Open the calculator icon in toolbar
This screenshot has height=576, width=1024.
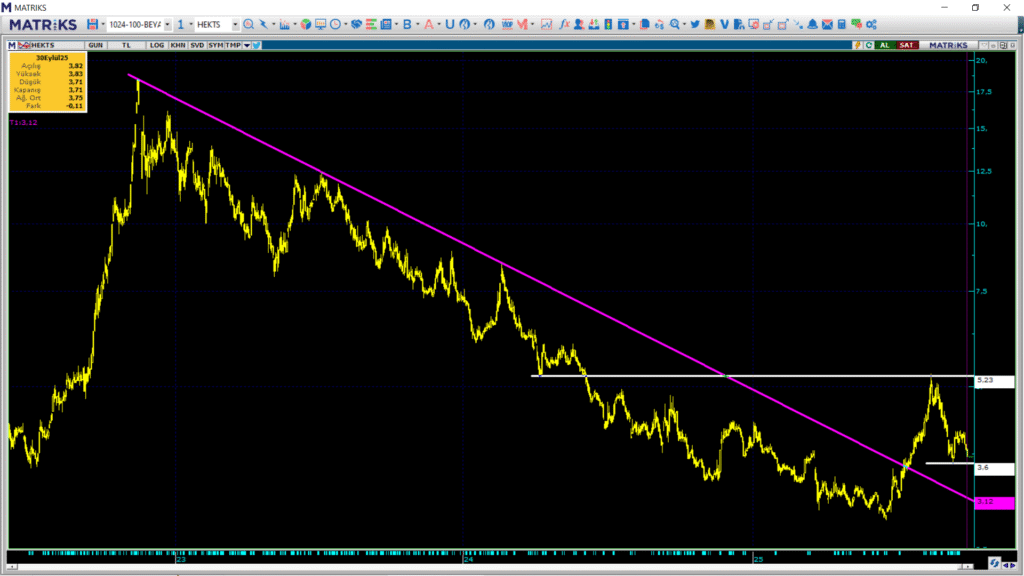coord(842,24)
